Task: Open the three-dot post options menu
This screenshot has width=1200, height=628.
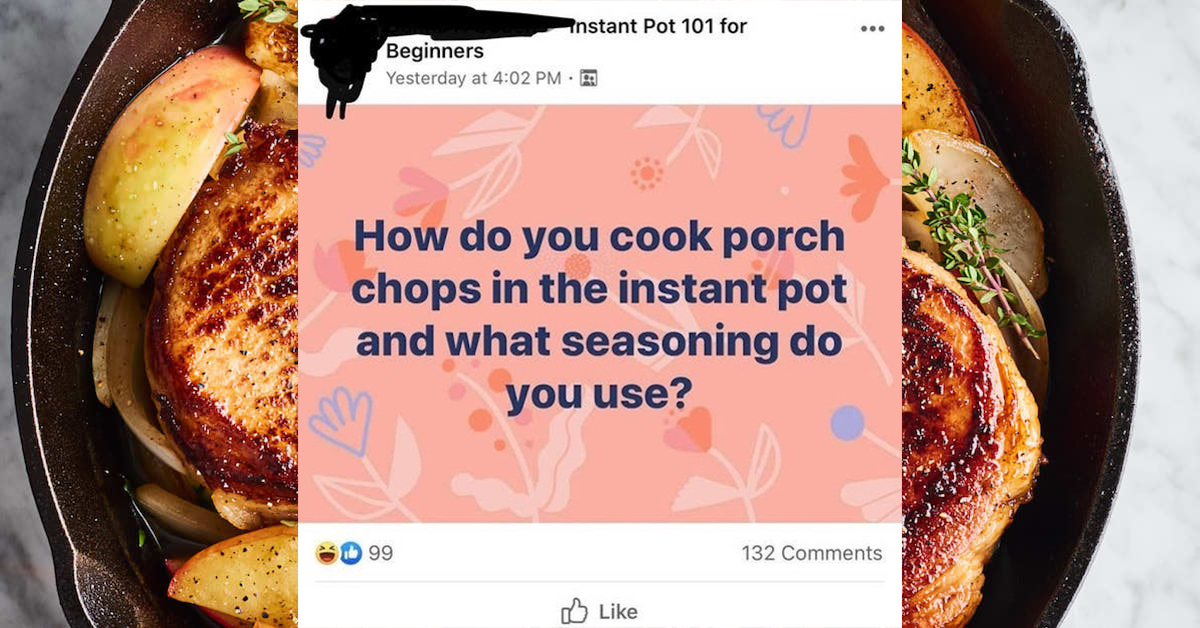Action: (872, 28)
